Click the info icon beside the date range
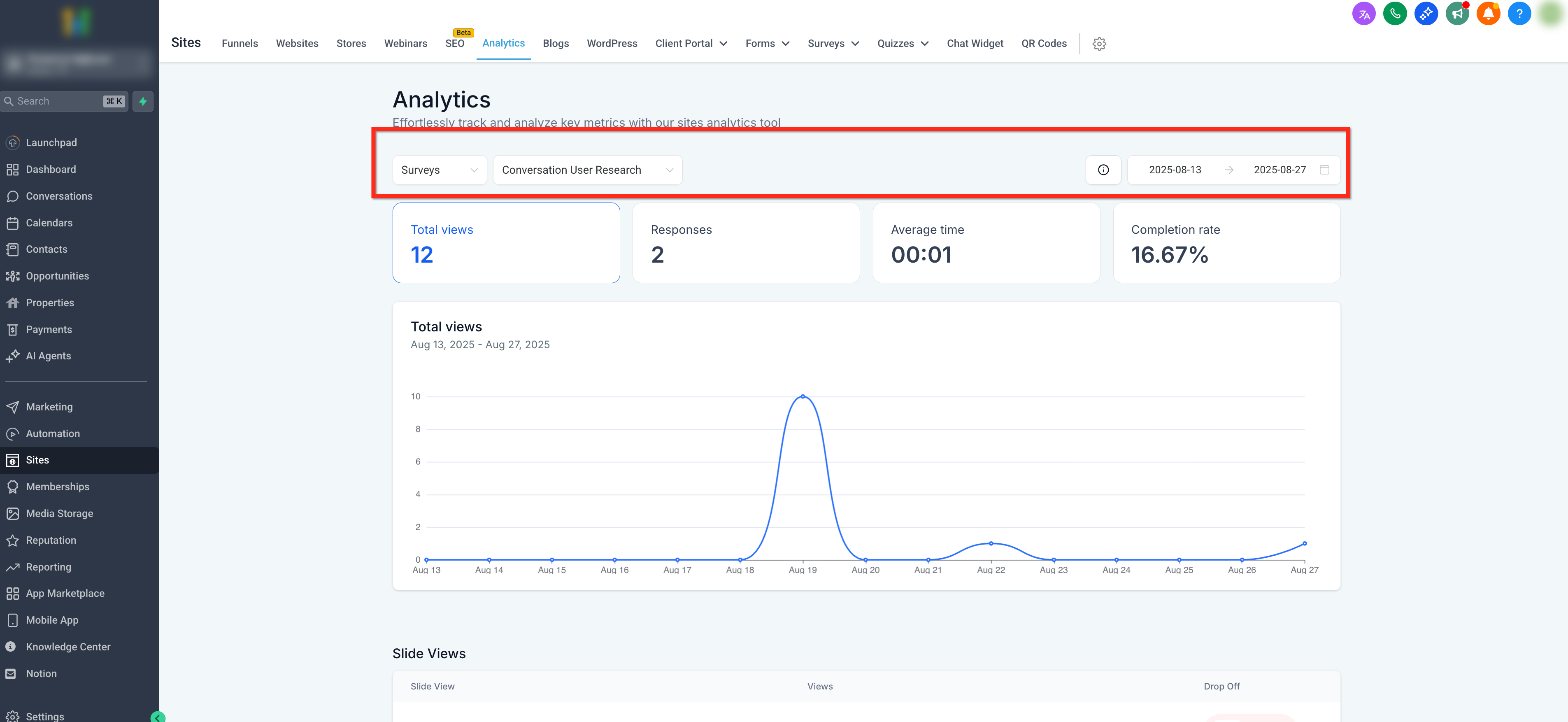Viewport: 1568px width, 722px height. 1103,170
